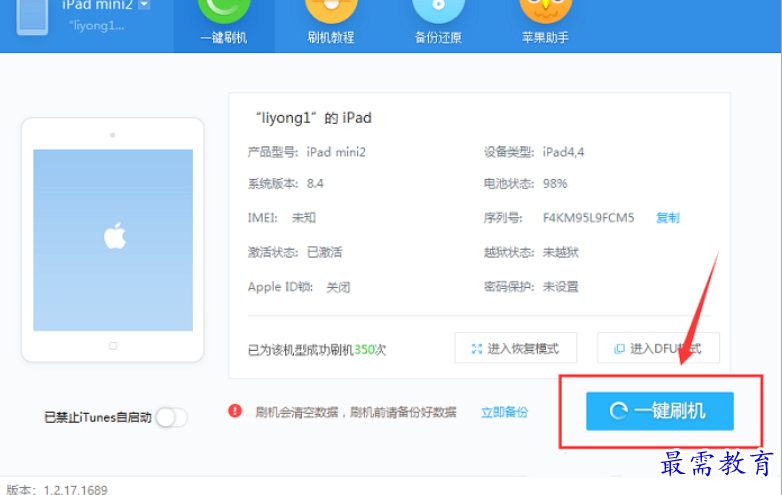Select the iPad device icon in header

32,17
